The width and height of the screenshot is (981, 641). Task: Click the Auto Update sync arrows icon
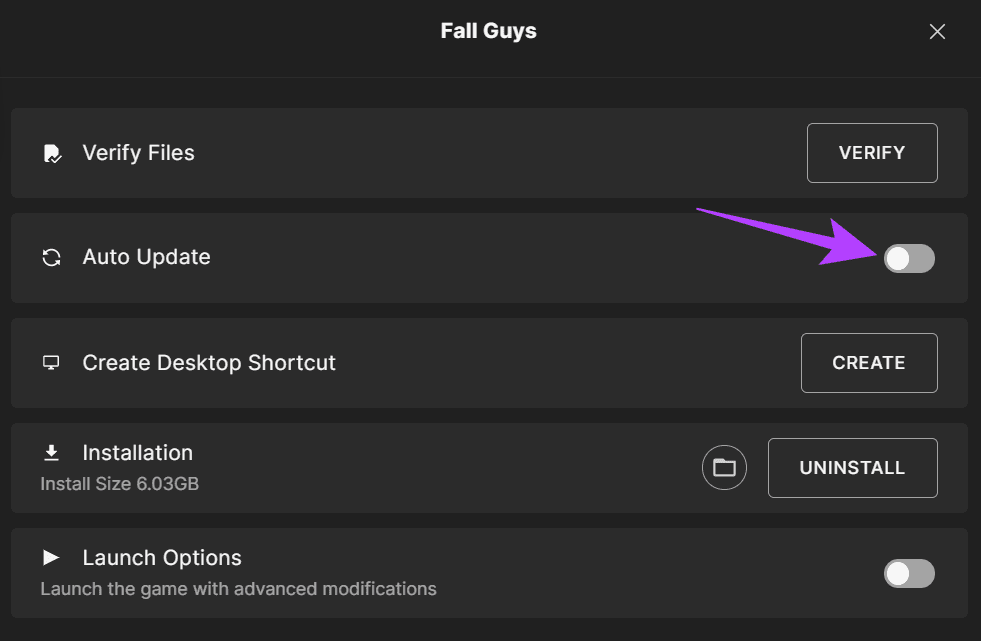tap(52, 258)
